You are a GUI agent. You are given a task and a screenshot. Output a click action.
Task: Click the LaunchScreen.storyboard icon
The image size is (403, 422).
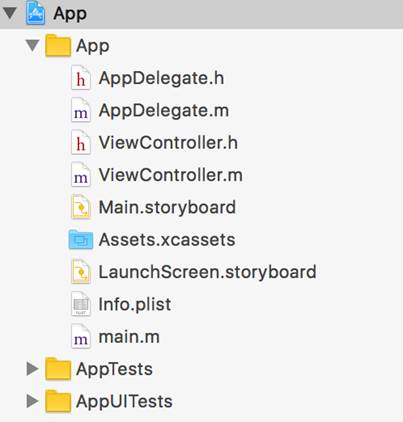81,272
